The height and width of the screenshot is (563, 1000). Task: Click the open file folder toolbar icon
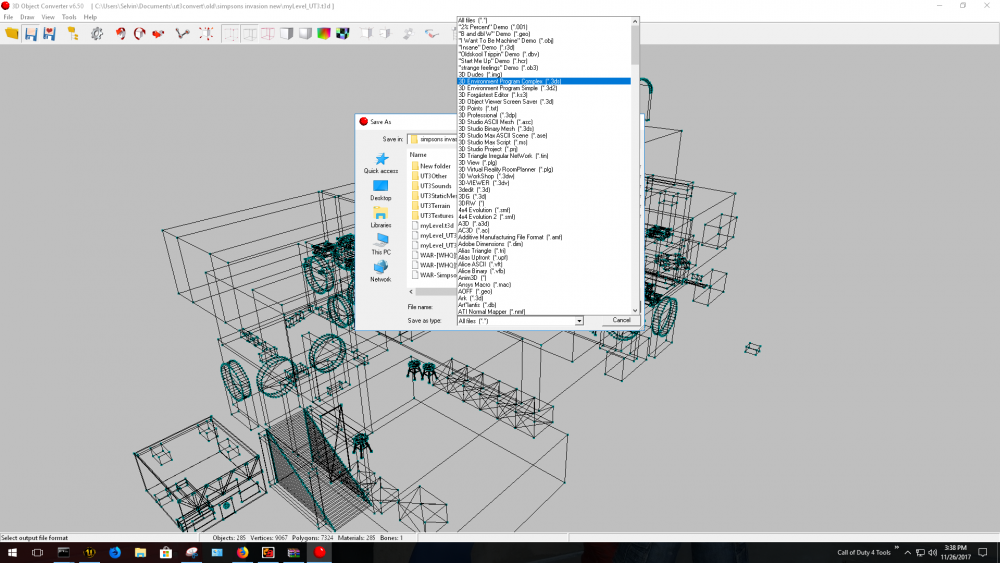pos(12,33)
